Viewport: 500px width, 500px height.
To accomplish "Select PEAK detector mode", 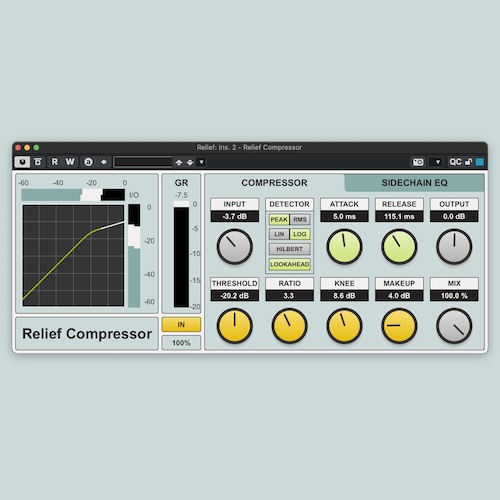I will (279, 219).
